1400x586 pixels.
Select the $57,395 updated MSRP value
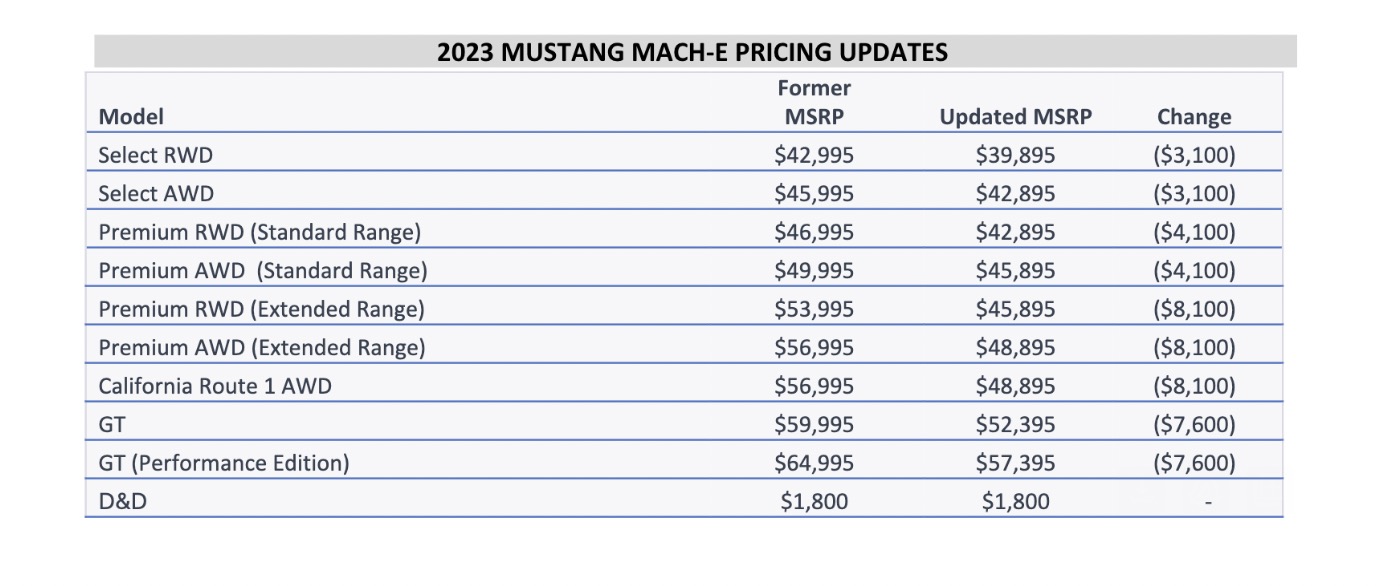[x=1015, y=463]
